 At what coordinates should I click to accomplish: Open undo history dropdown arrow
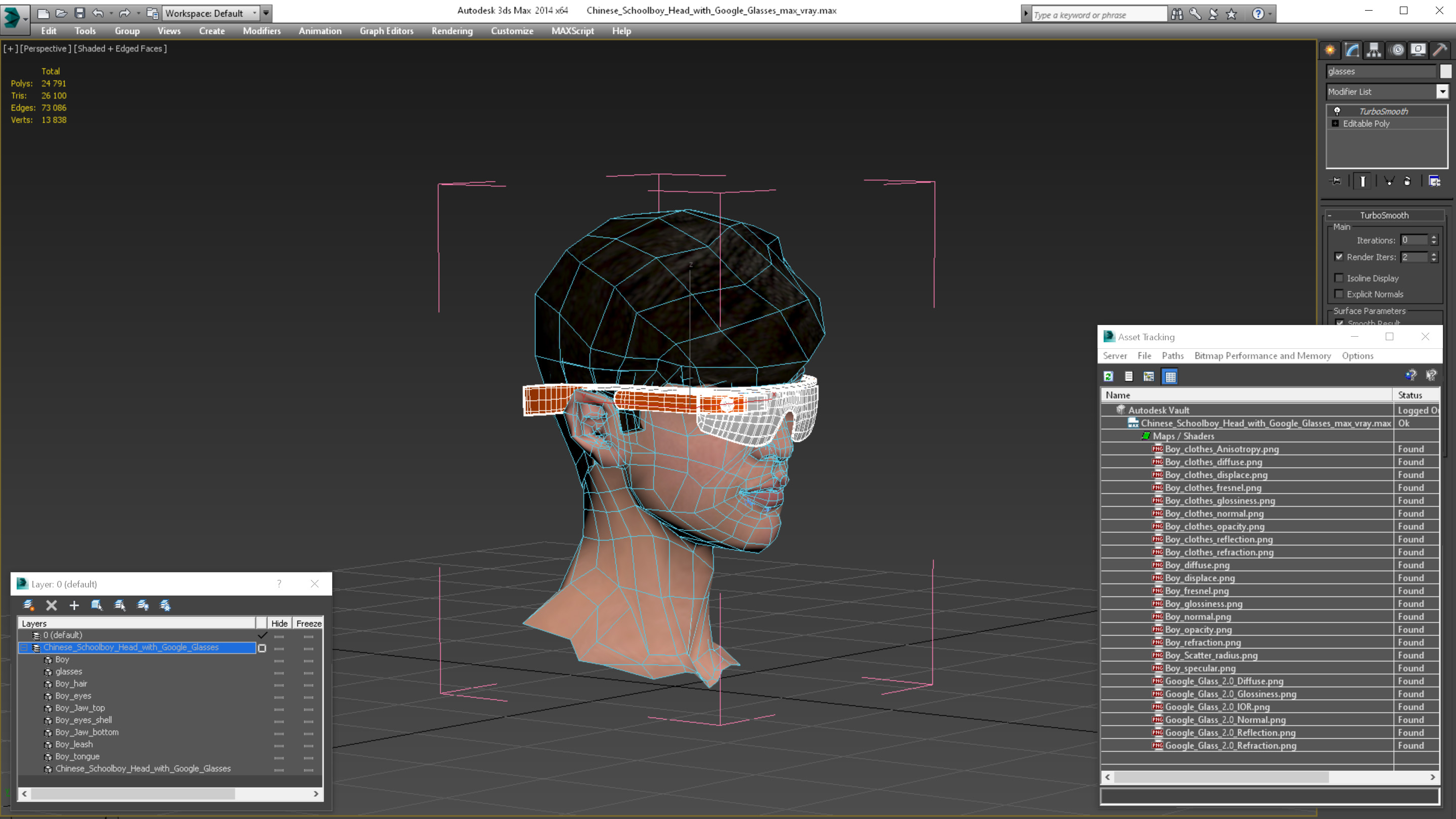[111, 13]
